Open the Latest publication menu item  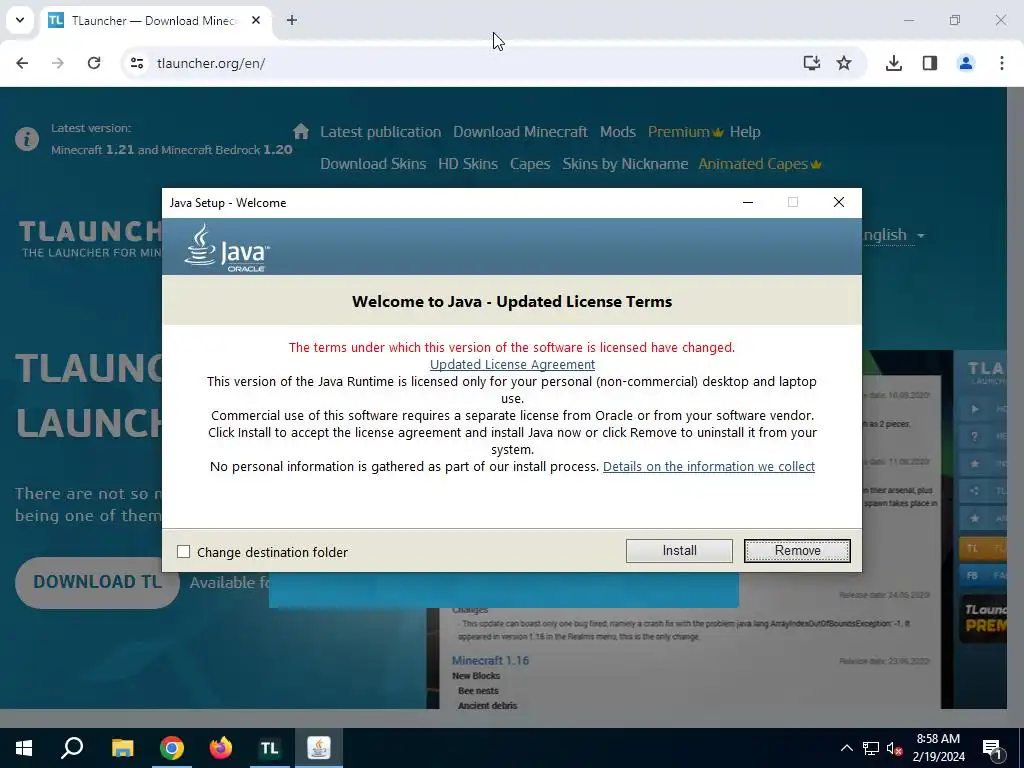point(380,132)
